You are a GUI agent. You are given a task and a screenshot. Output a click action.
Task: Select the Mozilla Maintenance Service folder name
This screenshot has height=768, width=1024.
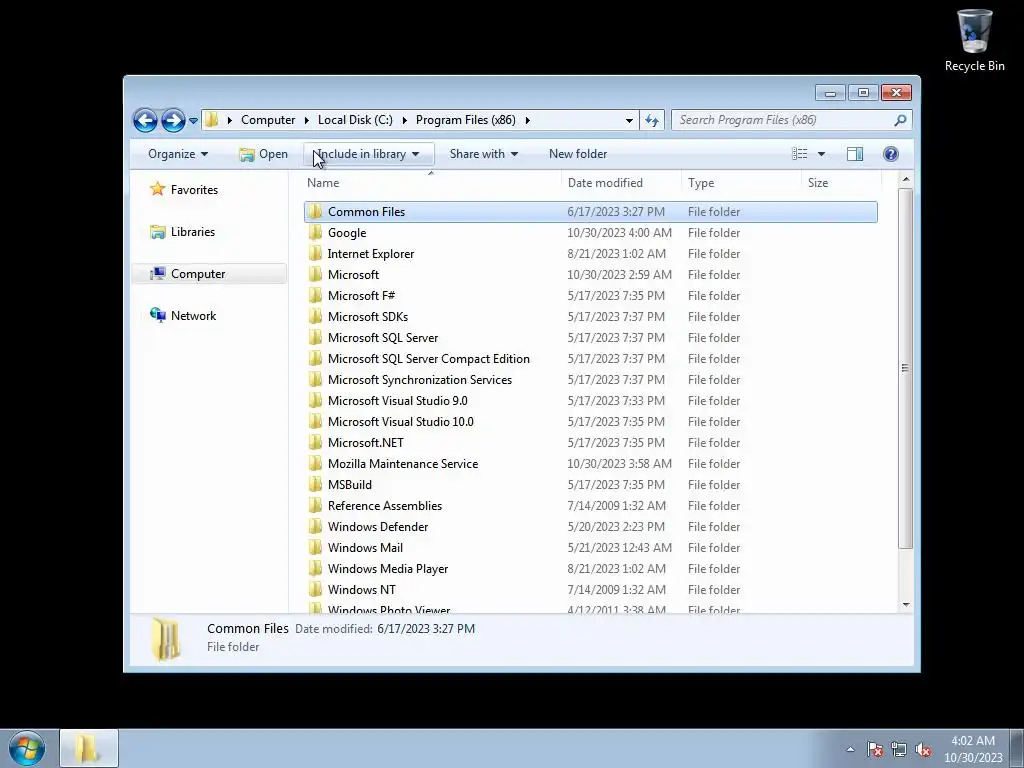point(403,464)
